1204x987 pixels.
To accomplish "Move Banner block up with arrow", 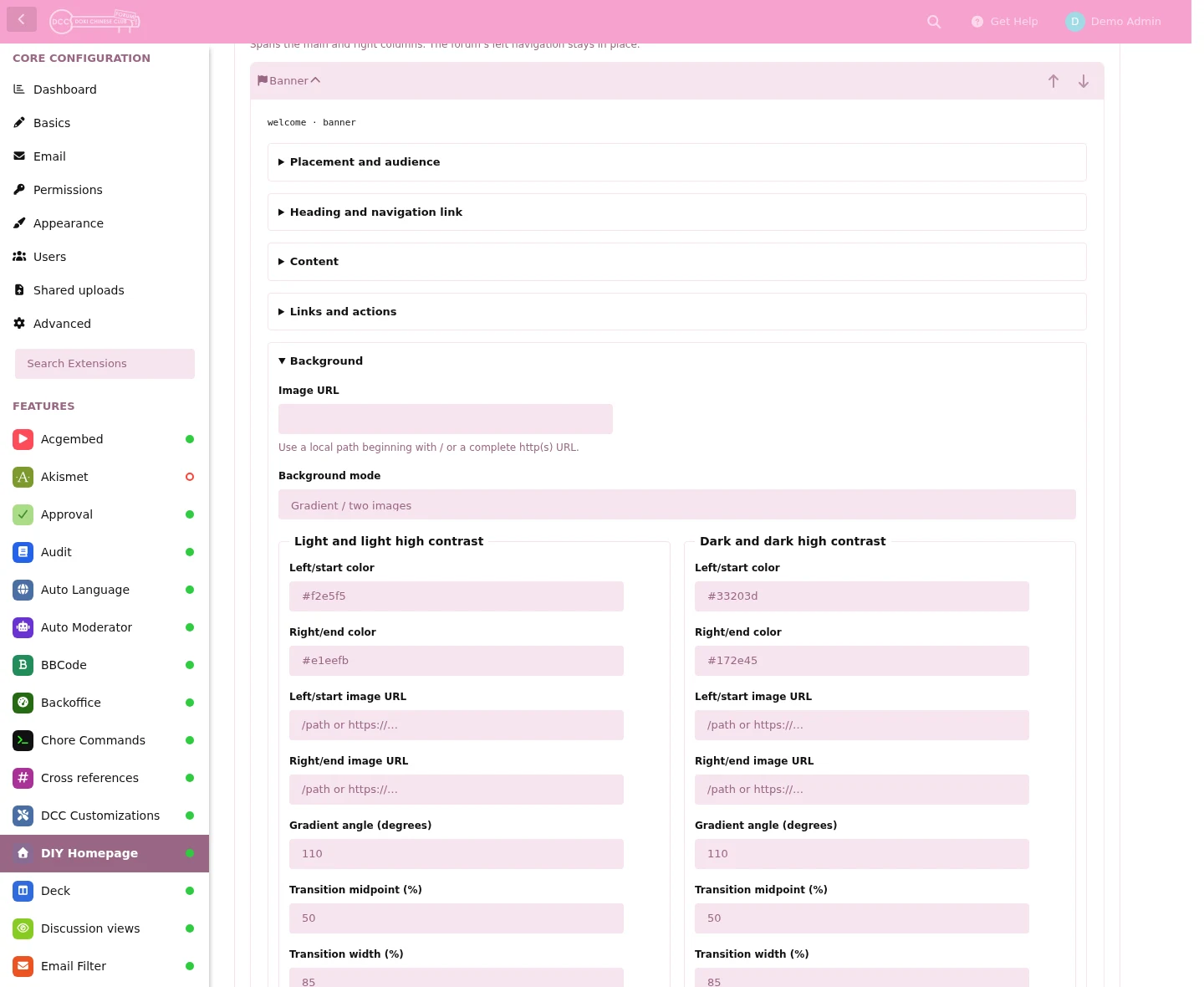I will [1053, 81].
